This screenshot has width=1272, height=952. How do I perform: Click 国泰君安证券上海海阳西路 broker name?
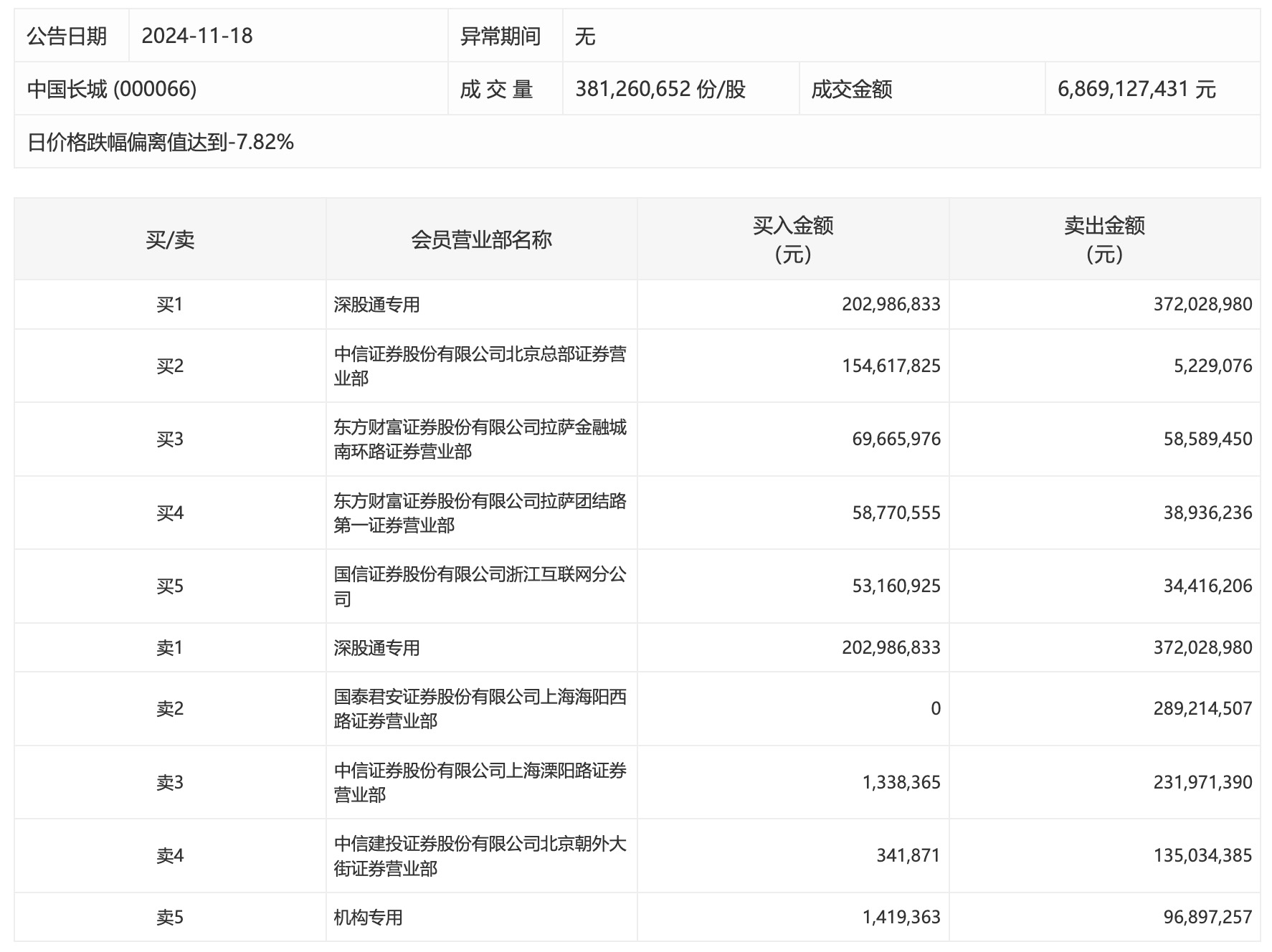(x=480, y=709)
